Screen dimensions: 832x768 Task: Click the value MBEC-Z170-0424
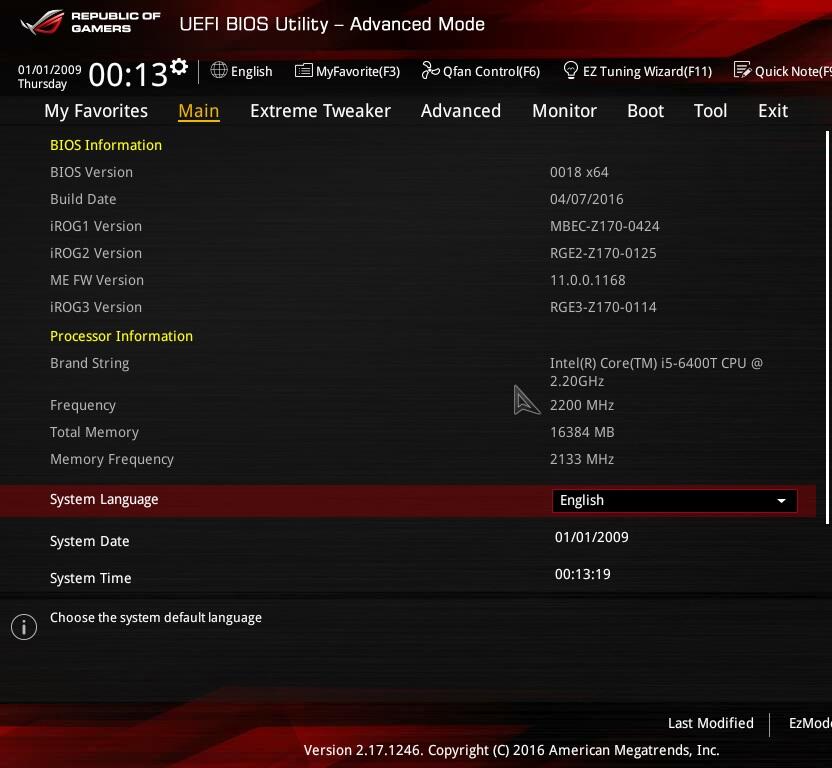pyautogui.click(x=605, y=227)
